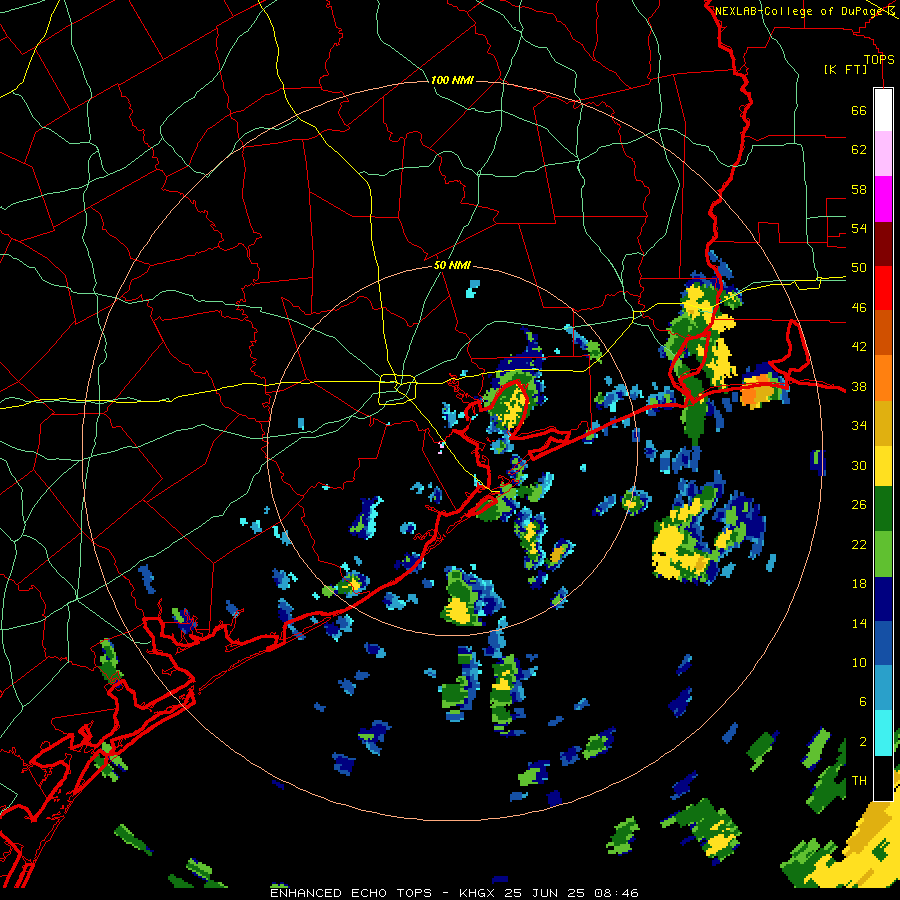The height and width of the screenshot is (900, 900).
Task: Select the 54 value on the legend
Action: point(859,228)
